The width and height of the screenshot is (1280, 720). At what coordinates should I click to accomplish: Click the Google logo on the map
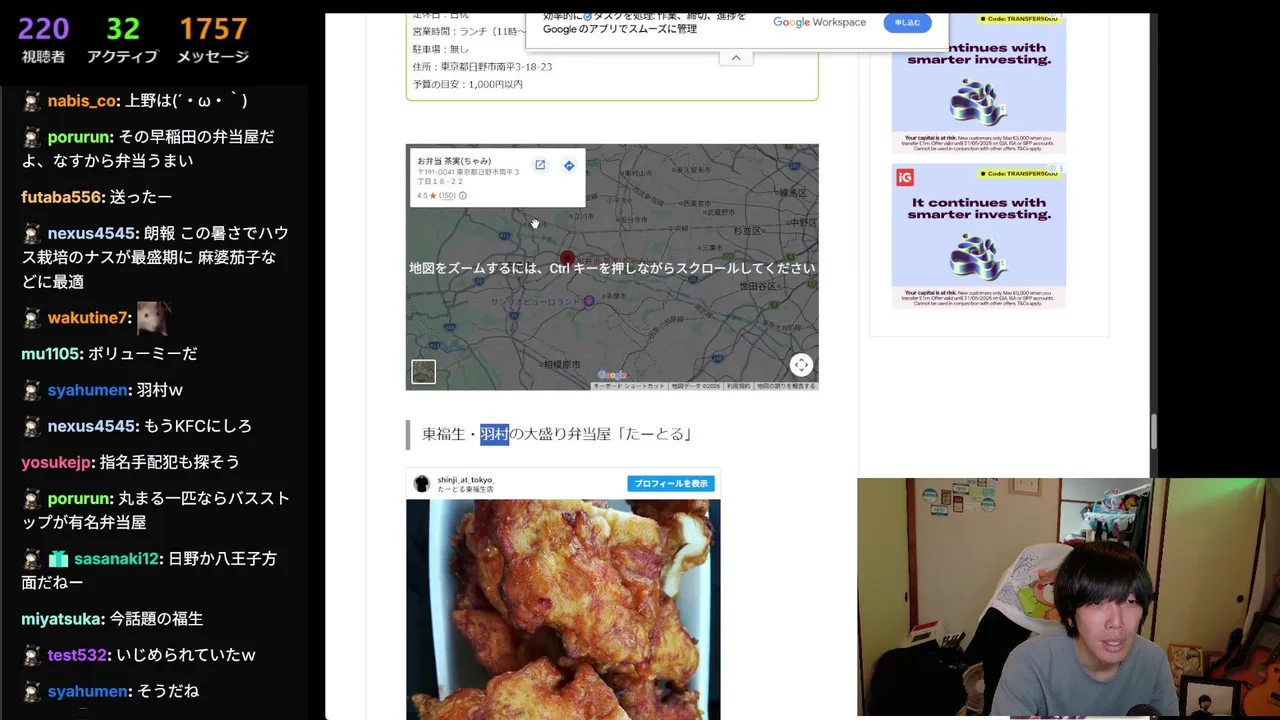coord(612,376)
